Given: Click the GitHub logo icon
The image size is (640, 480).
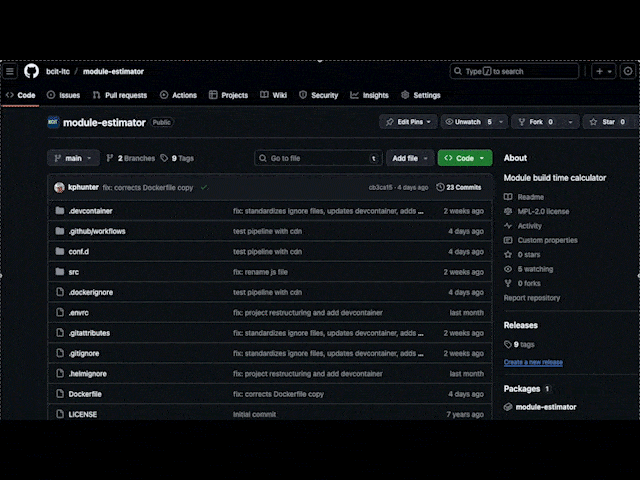Looking at the screenshot, I should click(31, 71).
